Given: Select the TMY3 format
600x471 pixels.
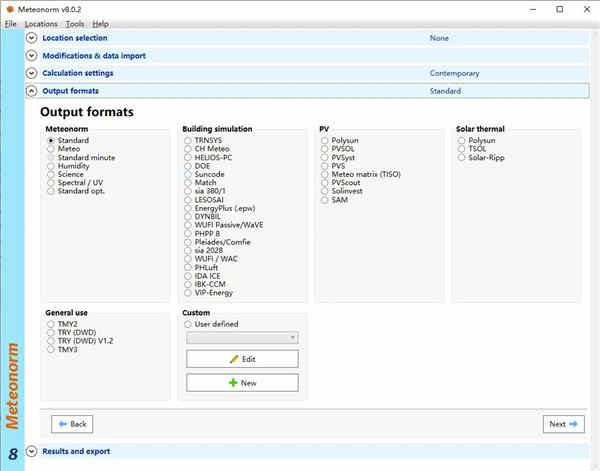Looking at the screenshot, I should click(62, 349).
